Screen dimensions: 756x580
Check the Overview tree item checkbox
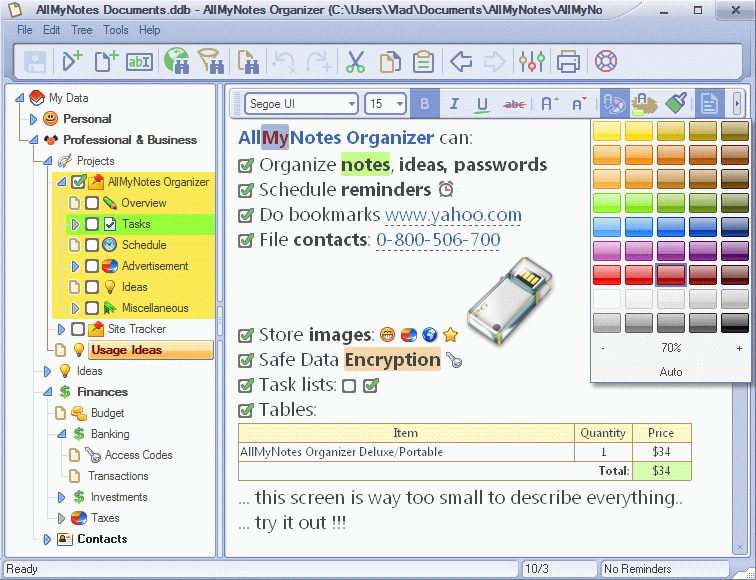coord(92,203)
